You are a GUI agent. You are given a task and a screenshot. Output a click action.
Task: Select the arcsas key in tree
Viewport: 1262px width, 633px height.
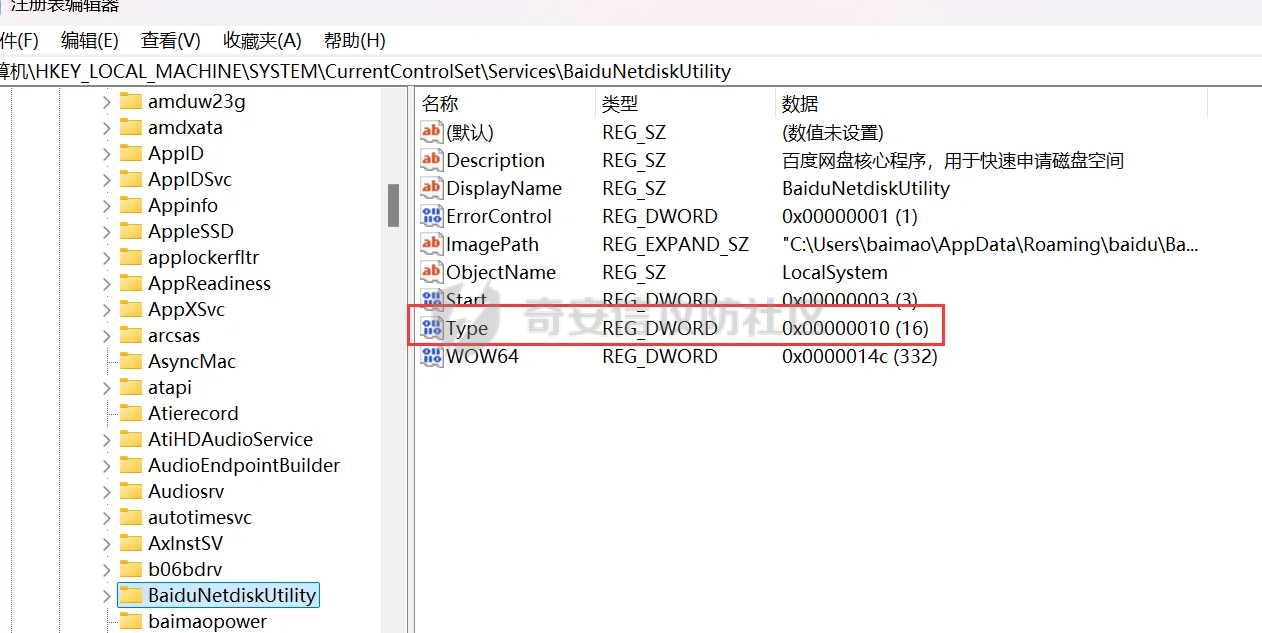pos(174,335)
